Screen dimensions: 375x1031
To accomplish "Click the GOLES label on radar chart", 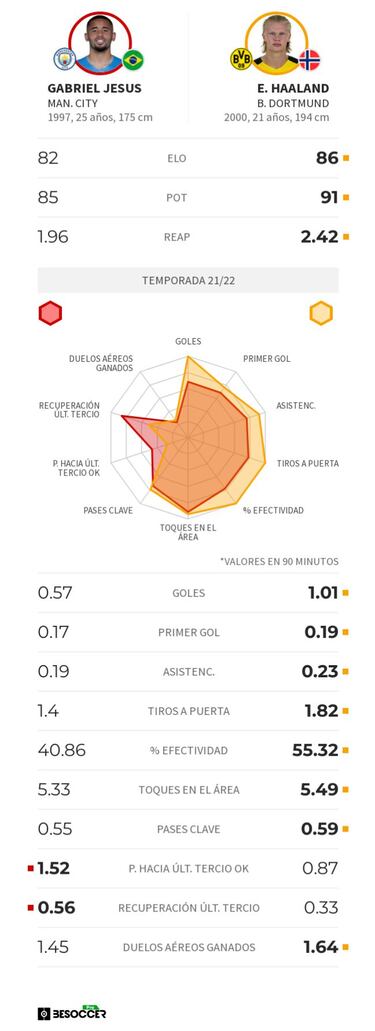I will [x=188, y=342].
